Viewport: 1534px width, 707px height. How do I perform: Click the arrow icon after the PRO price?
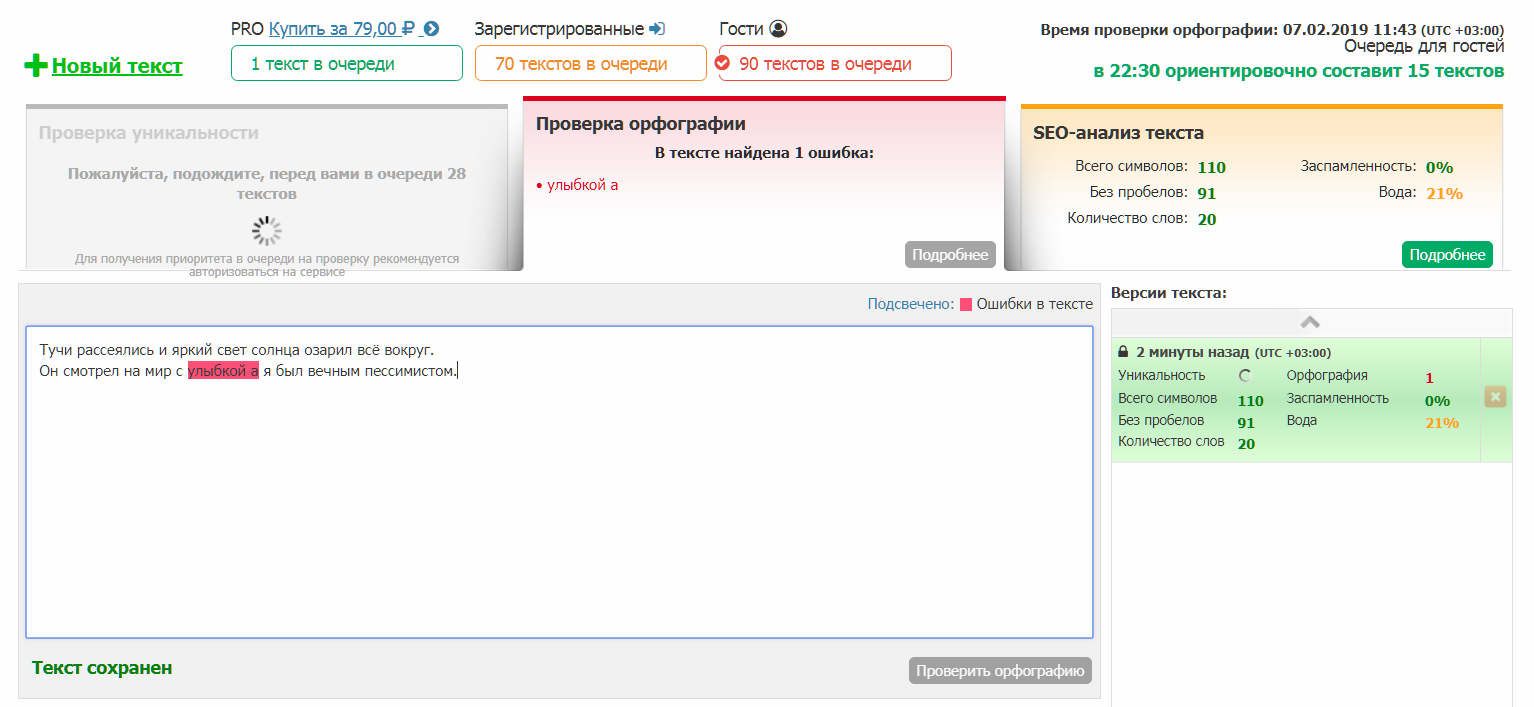(432, 29)
